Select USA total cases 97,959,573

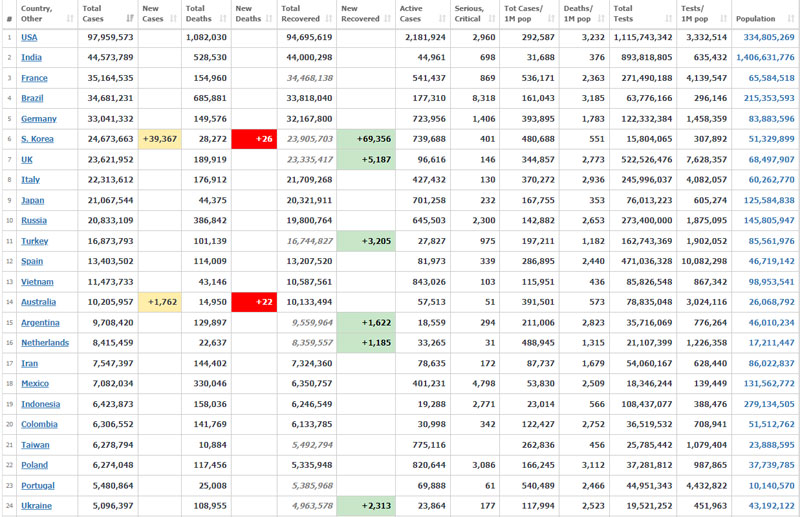(110, 37)
